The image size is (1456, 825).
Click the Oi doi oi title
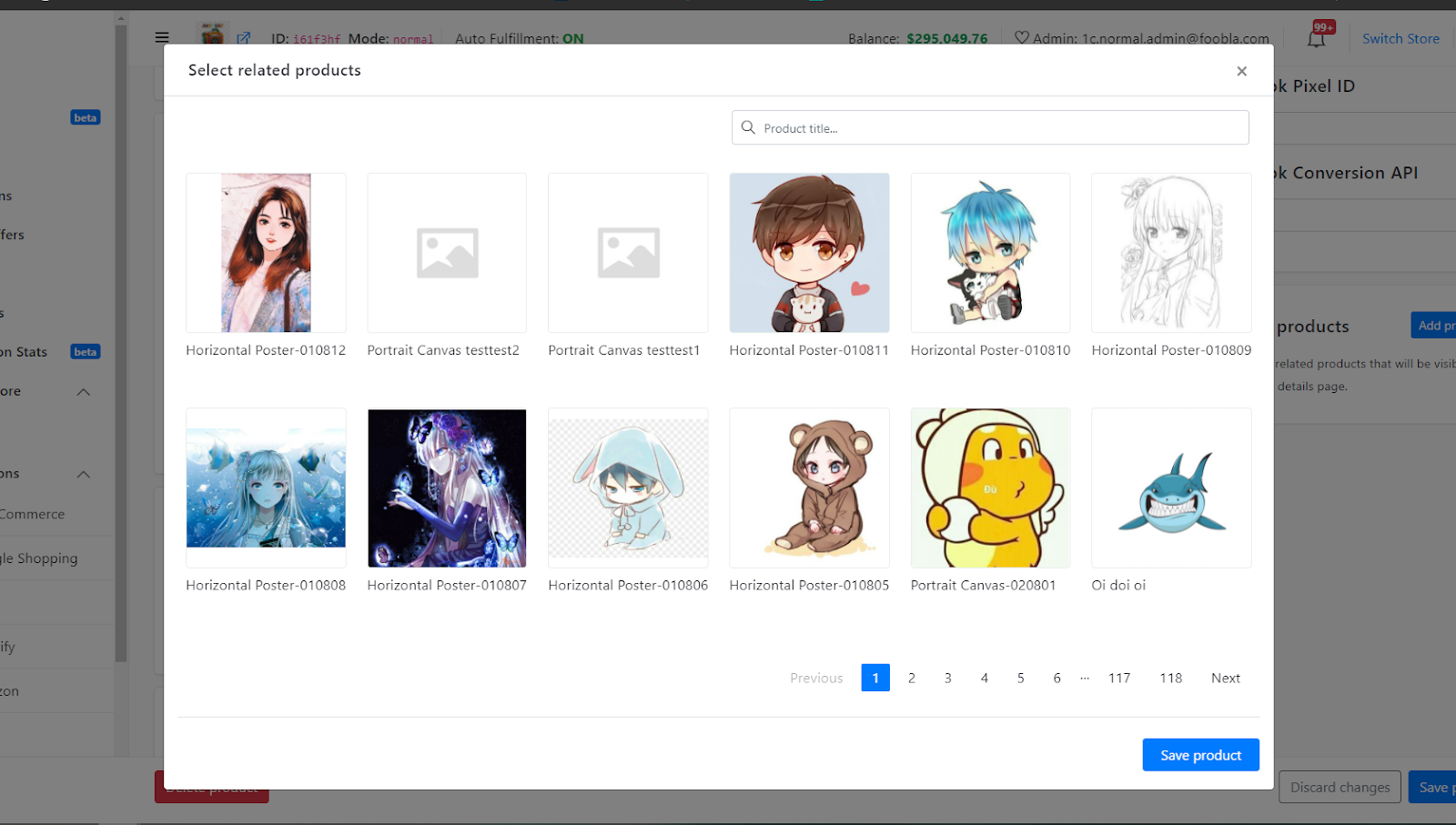[x=1118, y=586]
